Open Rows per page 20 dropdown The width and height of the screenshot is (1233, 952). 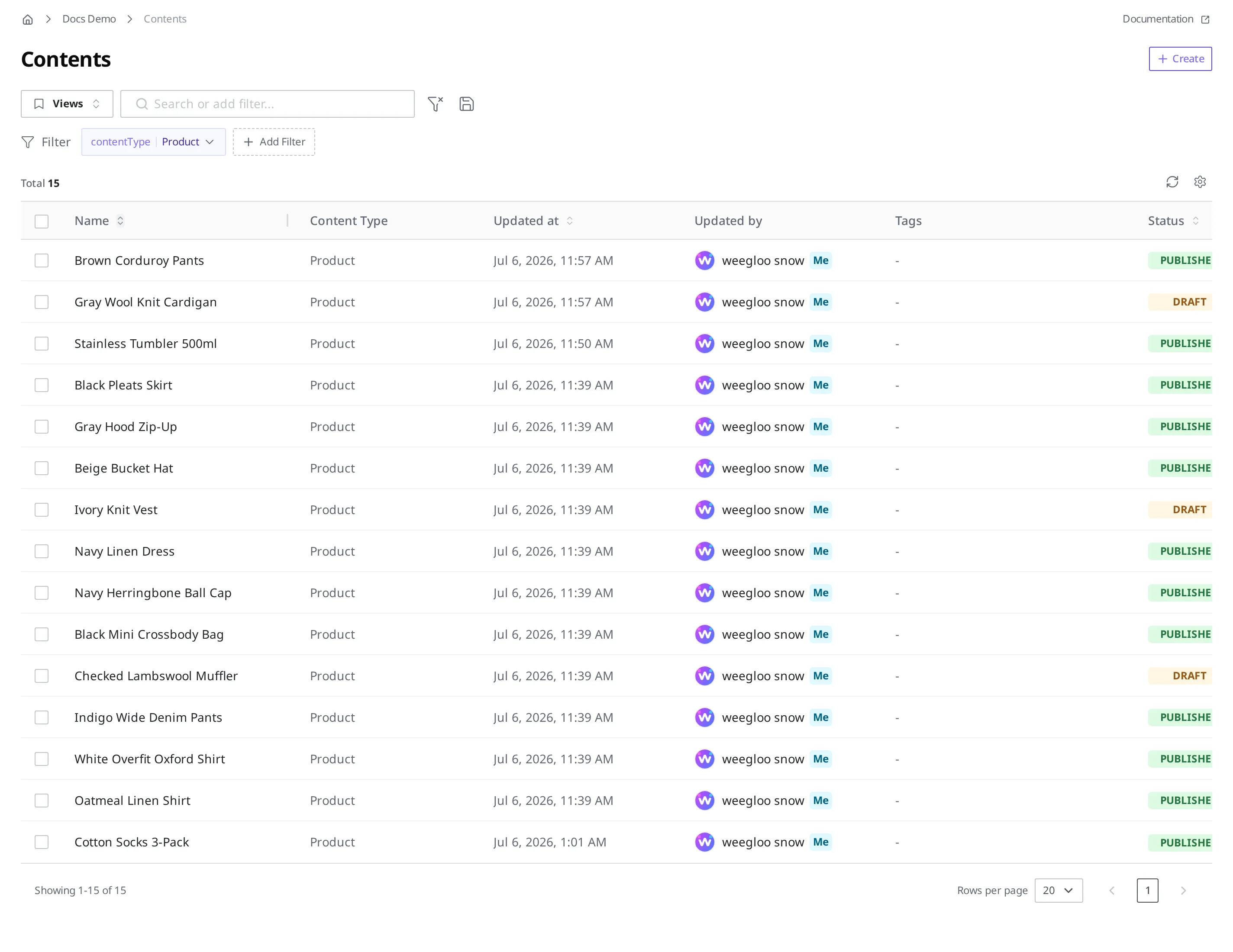(1059, 891)
